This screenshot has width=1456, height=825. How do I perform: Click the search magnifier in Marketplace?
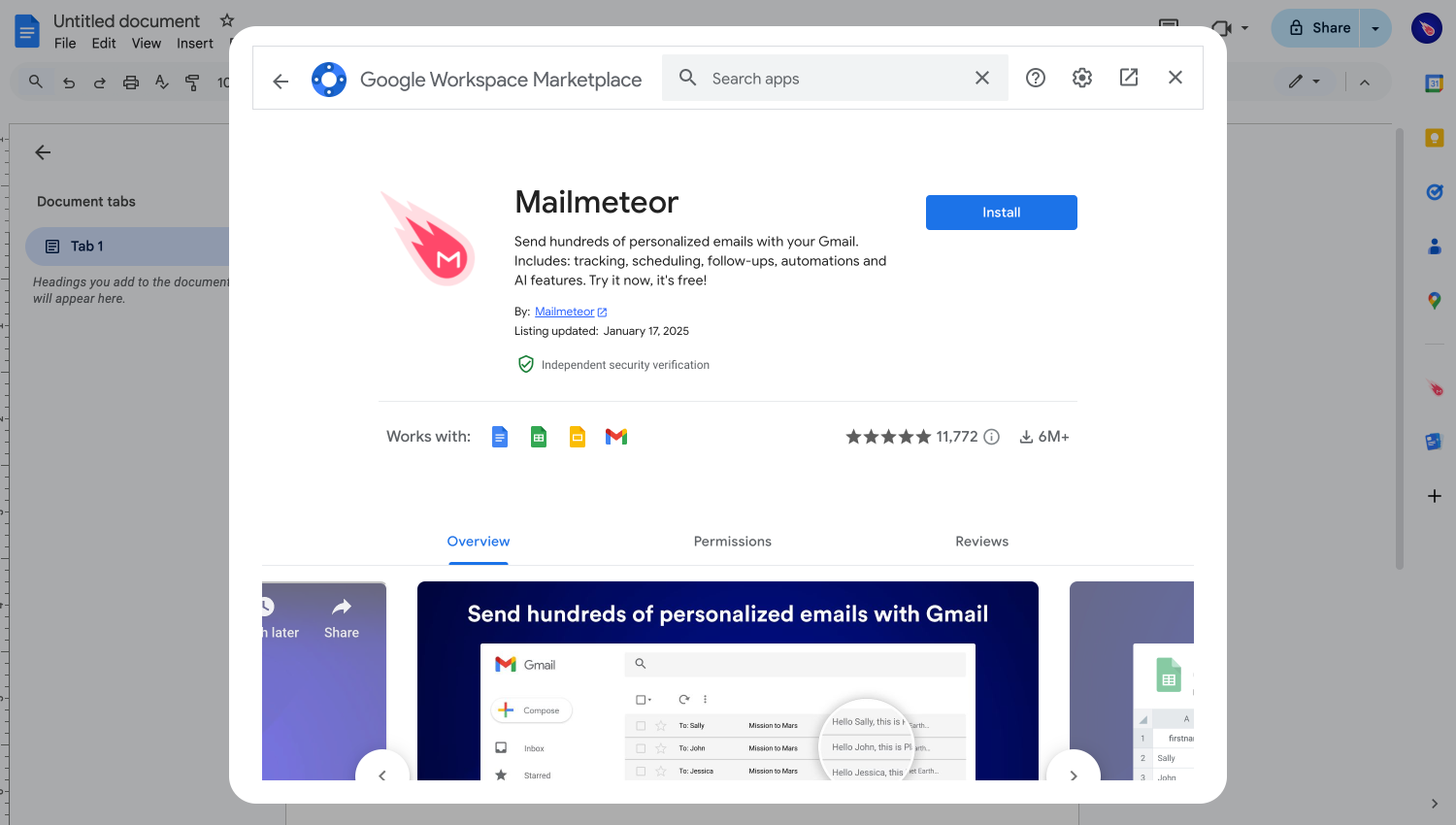tap(687, 78)
